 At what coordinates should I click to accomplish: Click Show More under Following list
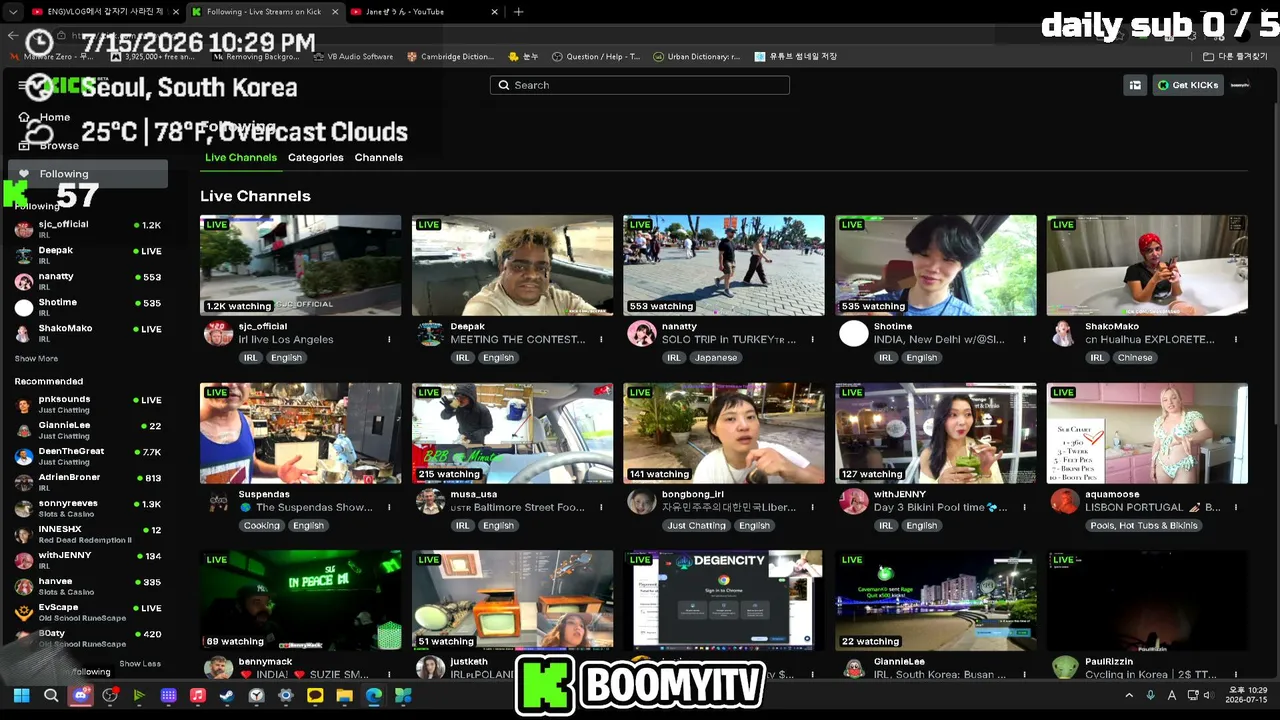pos(36,358)
